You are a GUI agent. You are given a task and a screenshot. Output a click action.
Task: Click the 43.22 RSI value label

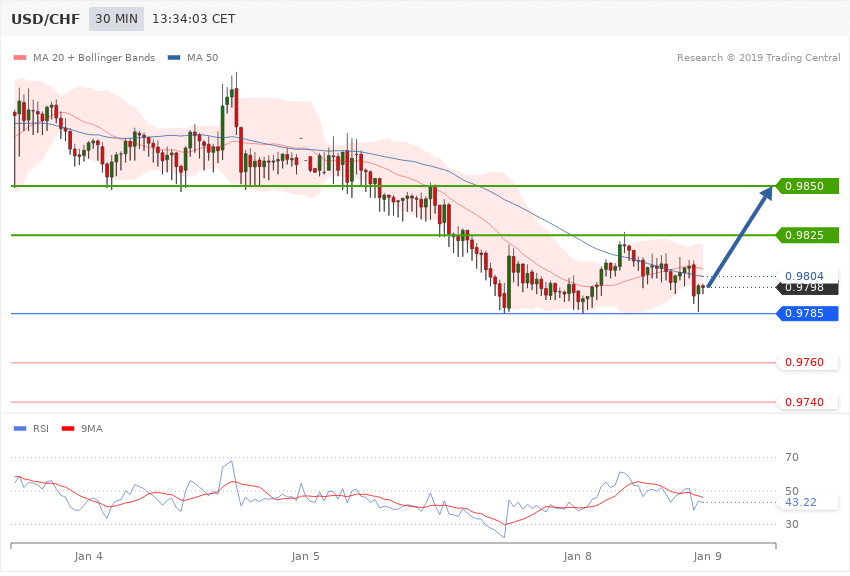[x=799, y=502]
